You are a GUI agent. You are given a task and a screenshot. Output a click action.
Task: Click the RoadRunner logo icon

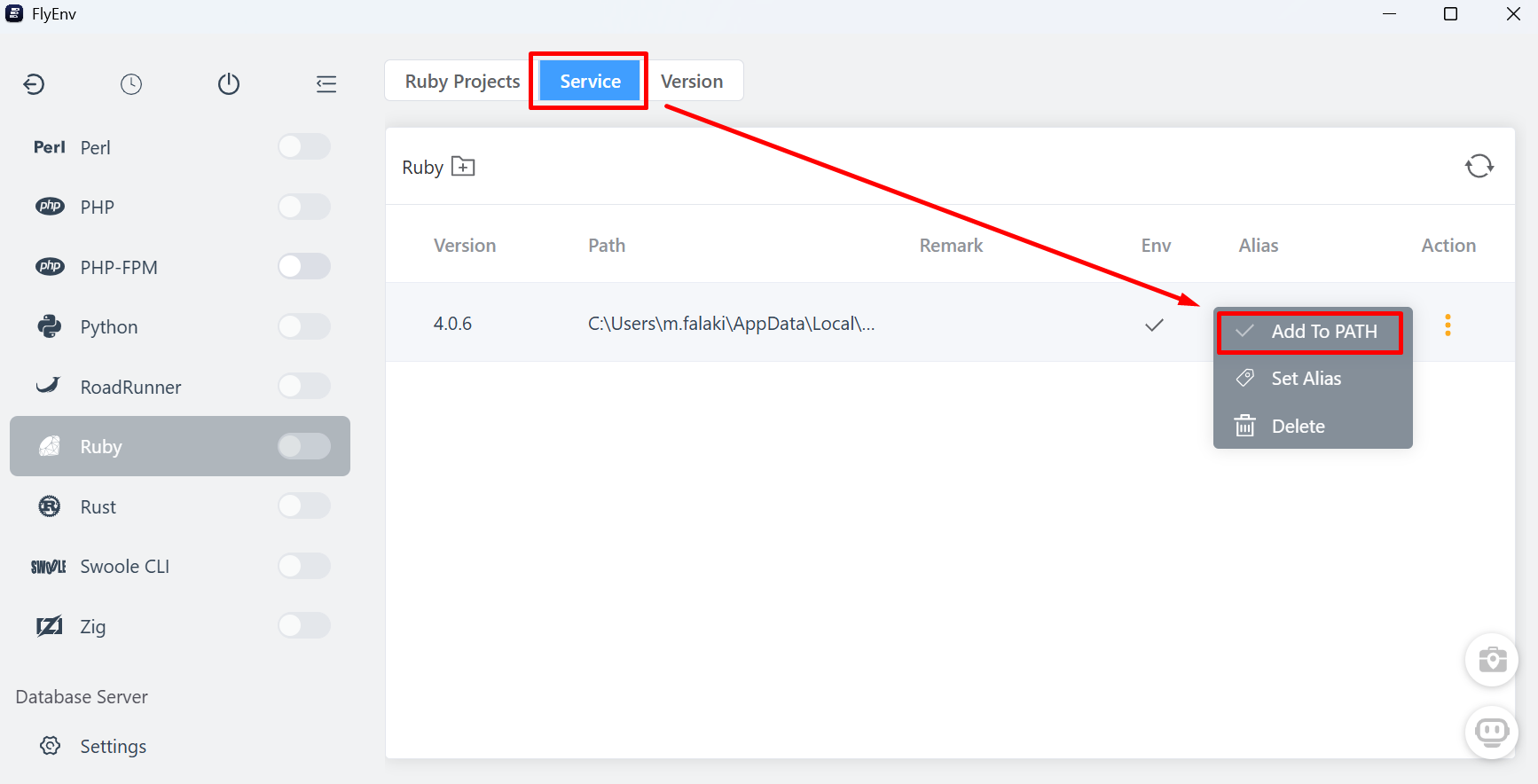(48, 386)
